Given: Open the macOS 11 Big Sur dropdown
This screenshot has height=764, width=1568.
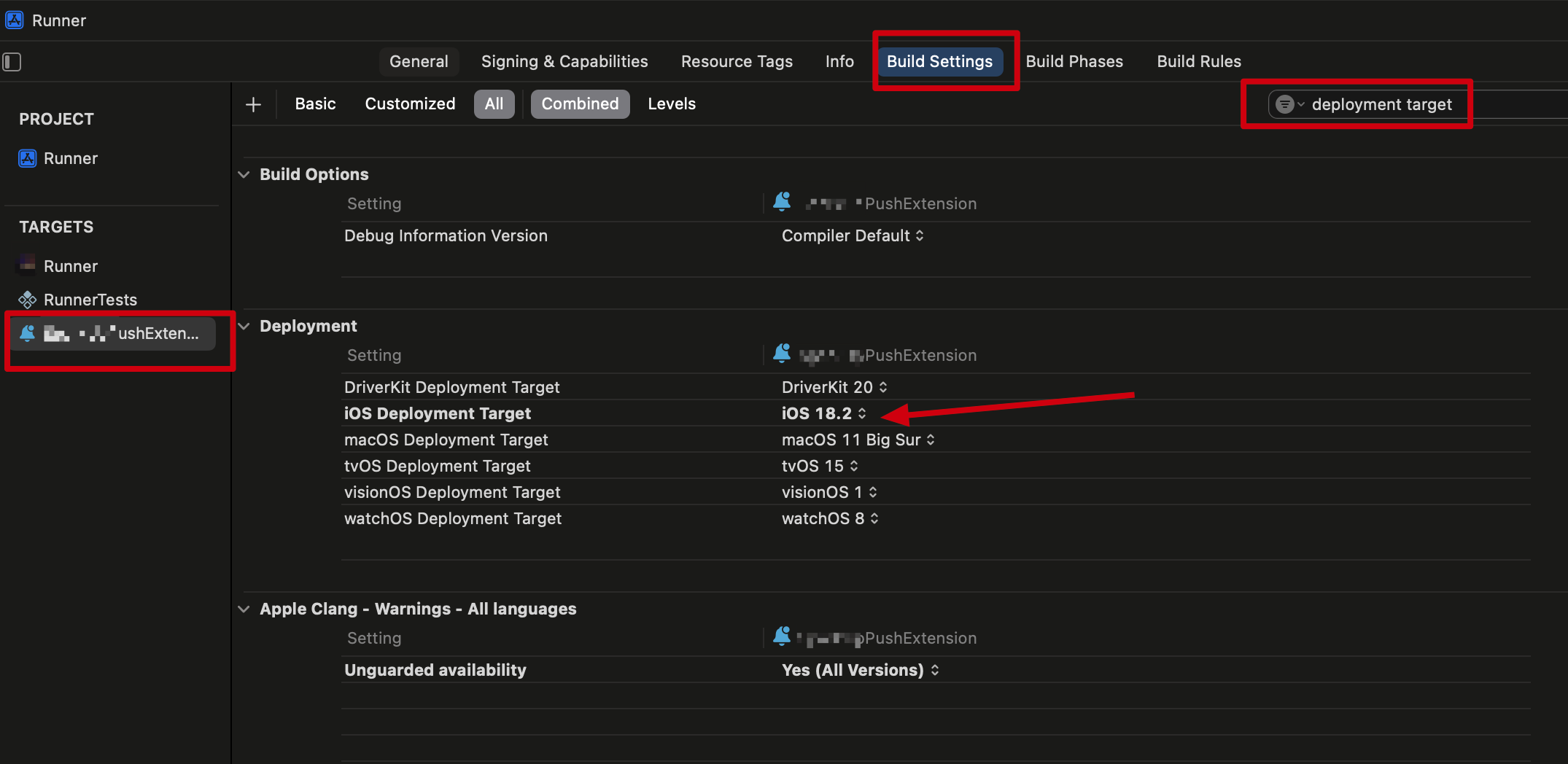Looking at the screenshot, I should pyautogui.click(x=858, y=440).
